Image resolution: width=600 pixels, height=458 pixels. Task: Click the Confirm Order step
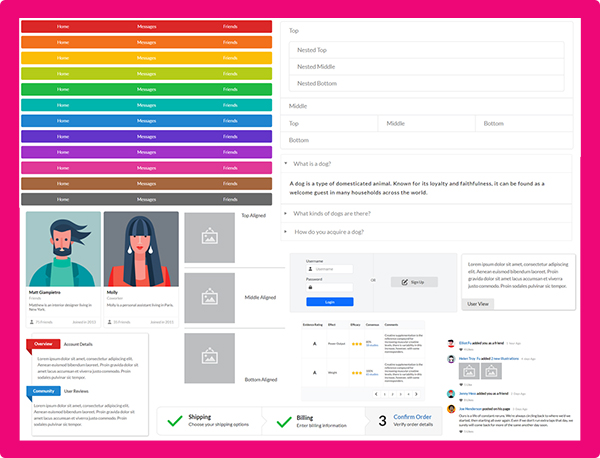(411, 417)
